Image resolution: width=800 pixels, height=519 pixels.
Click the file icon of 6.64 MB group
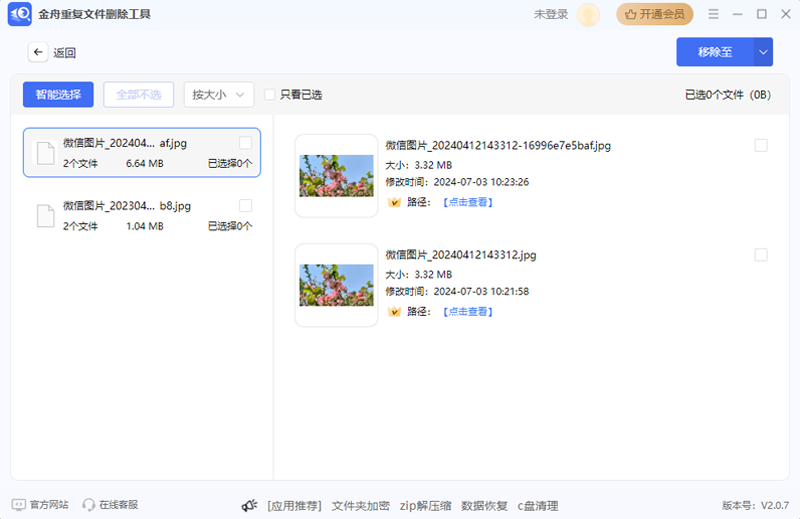(x=45, y=153)
